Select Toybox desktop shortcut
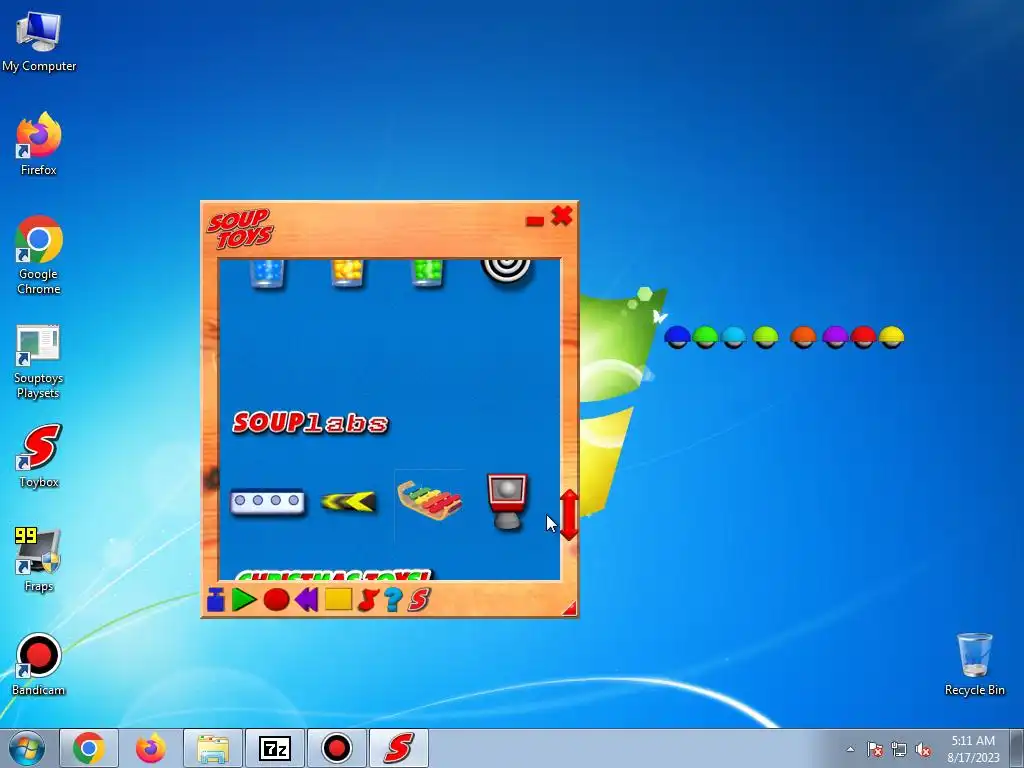 tap(39, 456)
